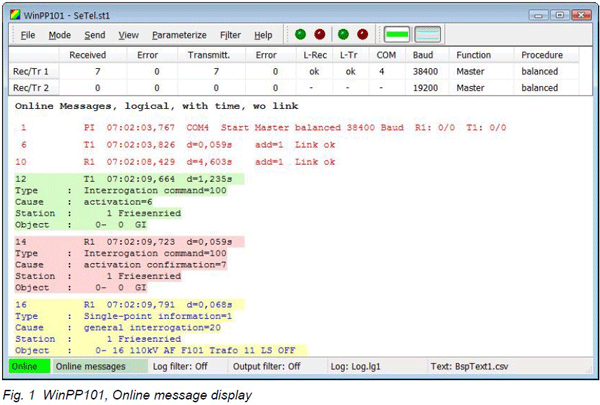Click the second green circle toolbar button
Screen dimensions: 600x405
[x=344, y=34]
